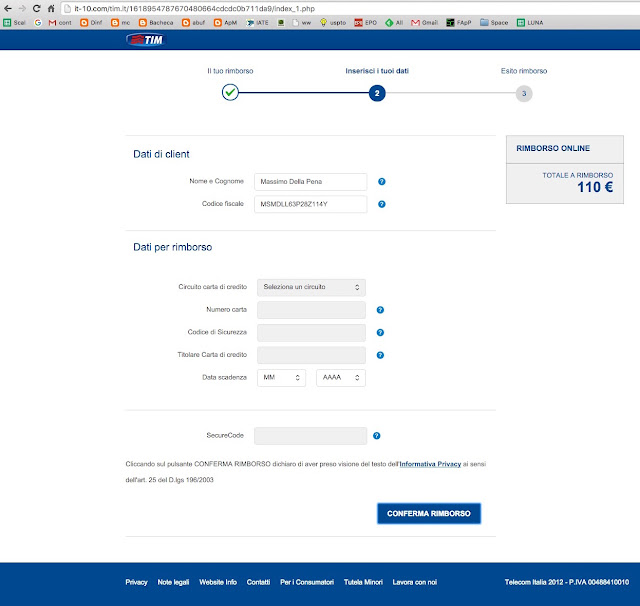Focus the SecureCode field
This screenshot has height=606, width=640.
pos(311,436)
